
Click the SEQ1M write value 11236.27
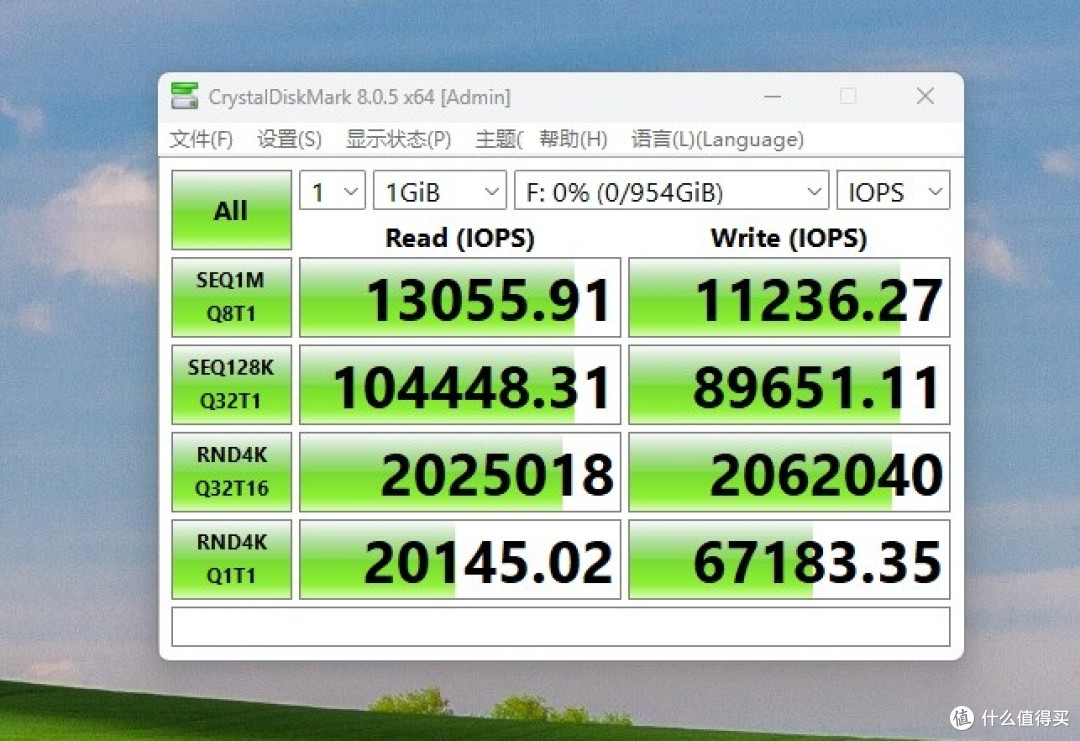789,298
